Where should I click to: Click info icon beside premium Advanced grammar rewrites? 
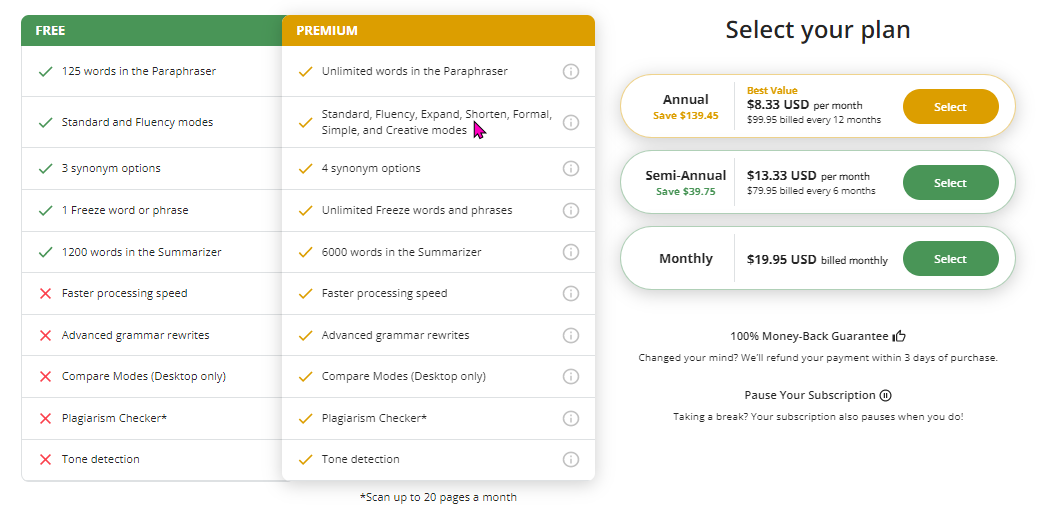(x=571, y=336)
